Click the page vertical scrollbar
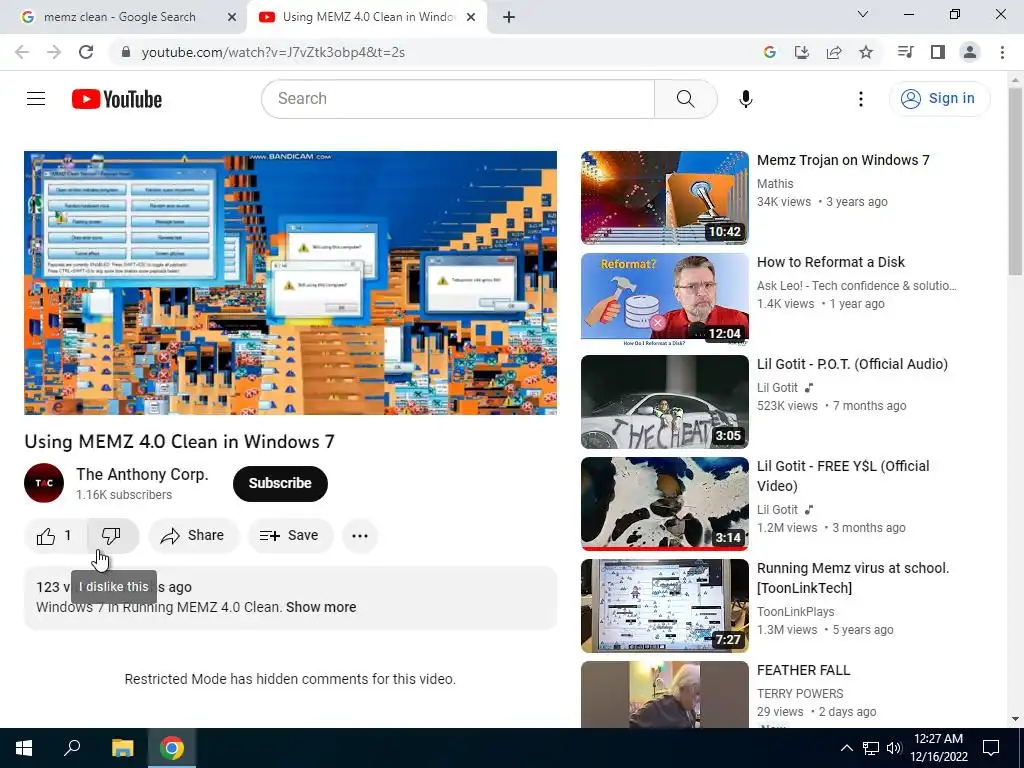The height and width of the screenshot is (768, 1024). tap(1015, 182)
